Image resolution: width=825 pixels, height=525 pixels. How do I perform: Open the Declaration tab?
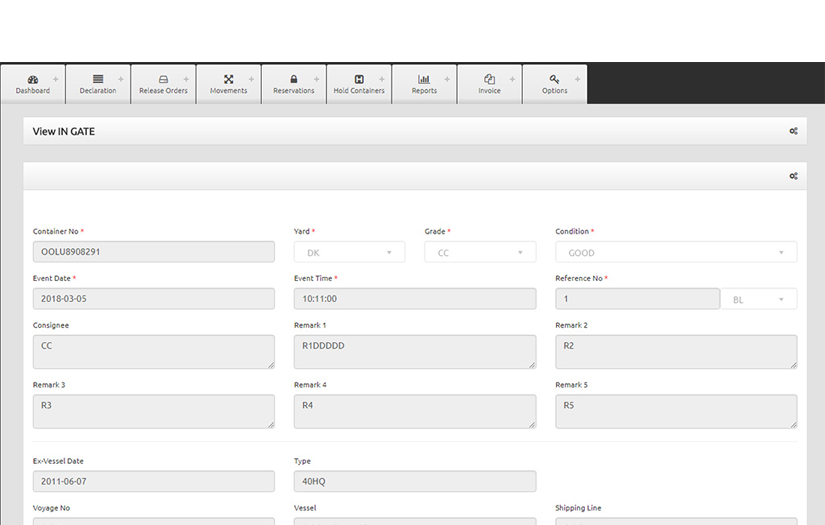(98, 84)
